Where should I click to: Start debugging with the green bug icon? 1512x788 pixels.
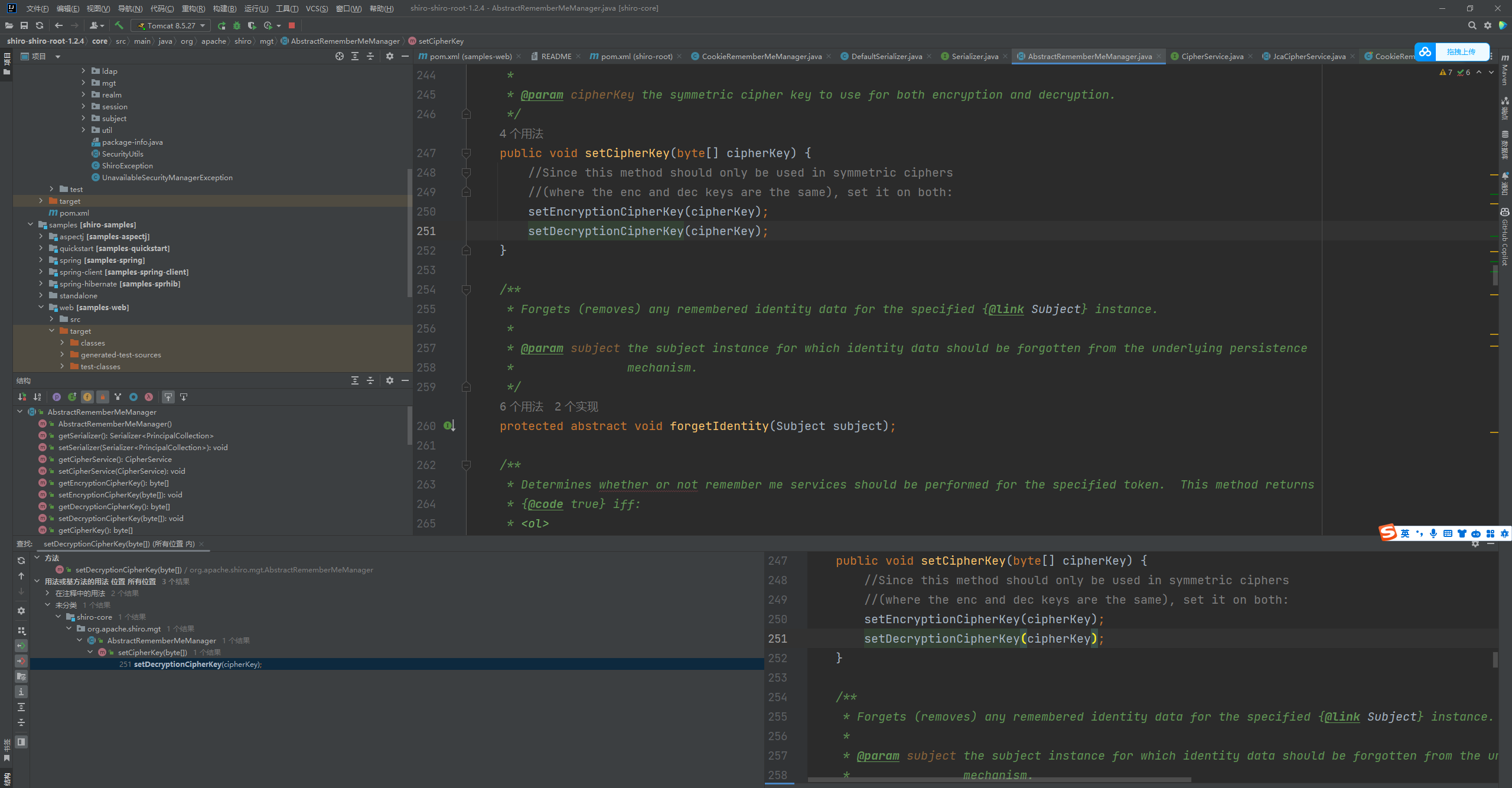237,25
